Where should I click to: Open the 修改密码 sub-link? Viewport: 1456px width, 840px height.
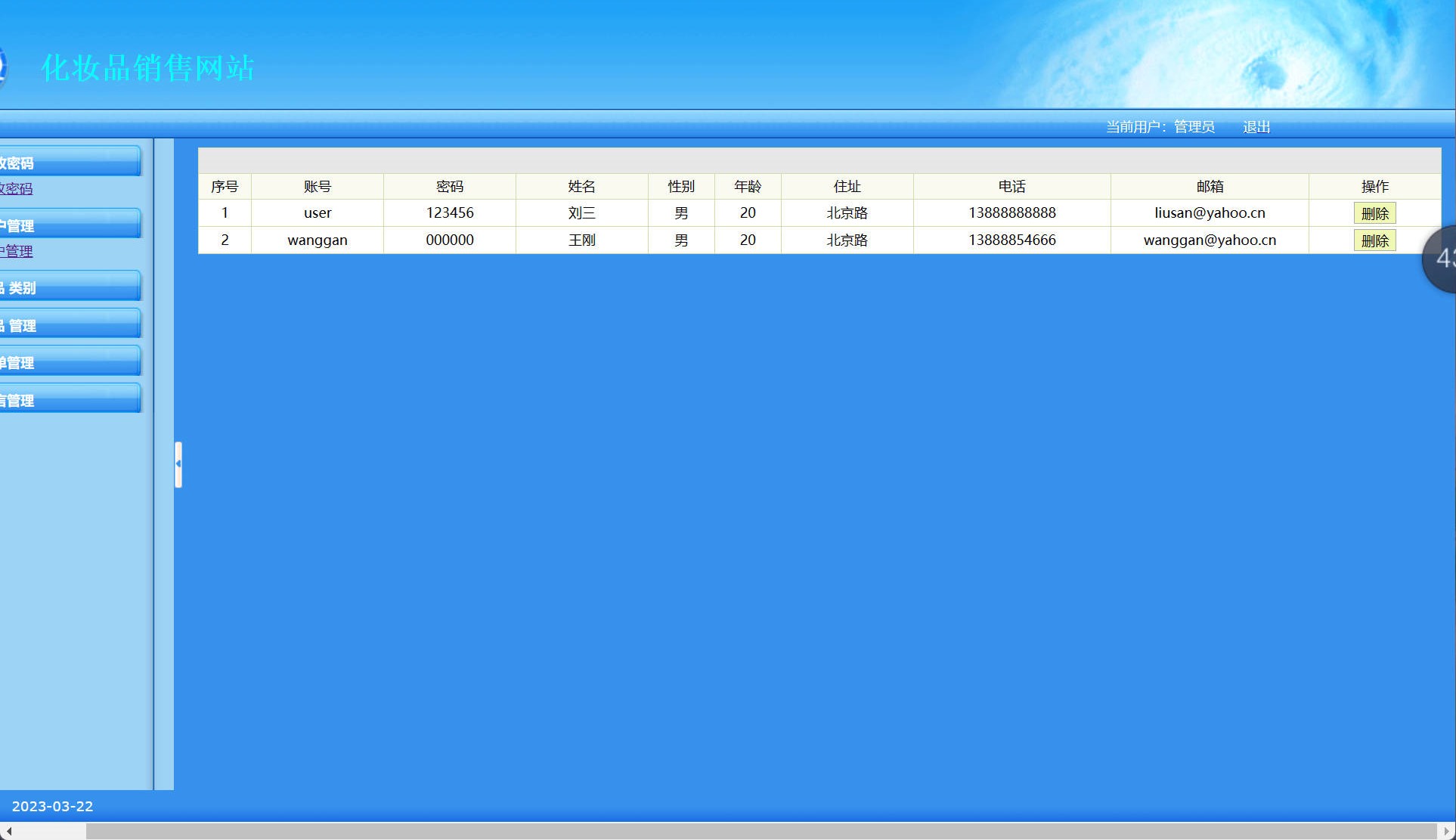17,189
